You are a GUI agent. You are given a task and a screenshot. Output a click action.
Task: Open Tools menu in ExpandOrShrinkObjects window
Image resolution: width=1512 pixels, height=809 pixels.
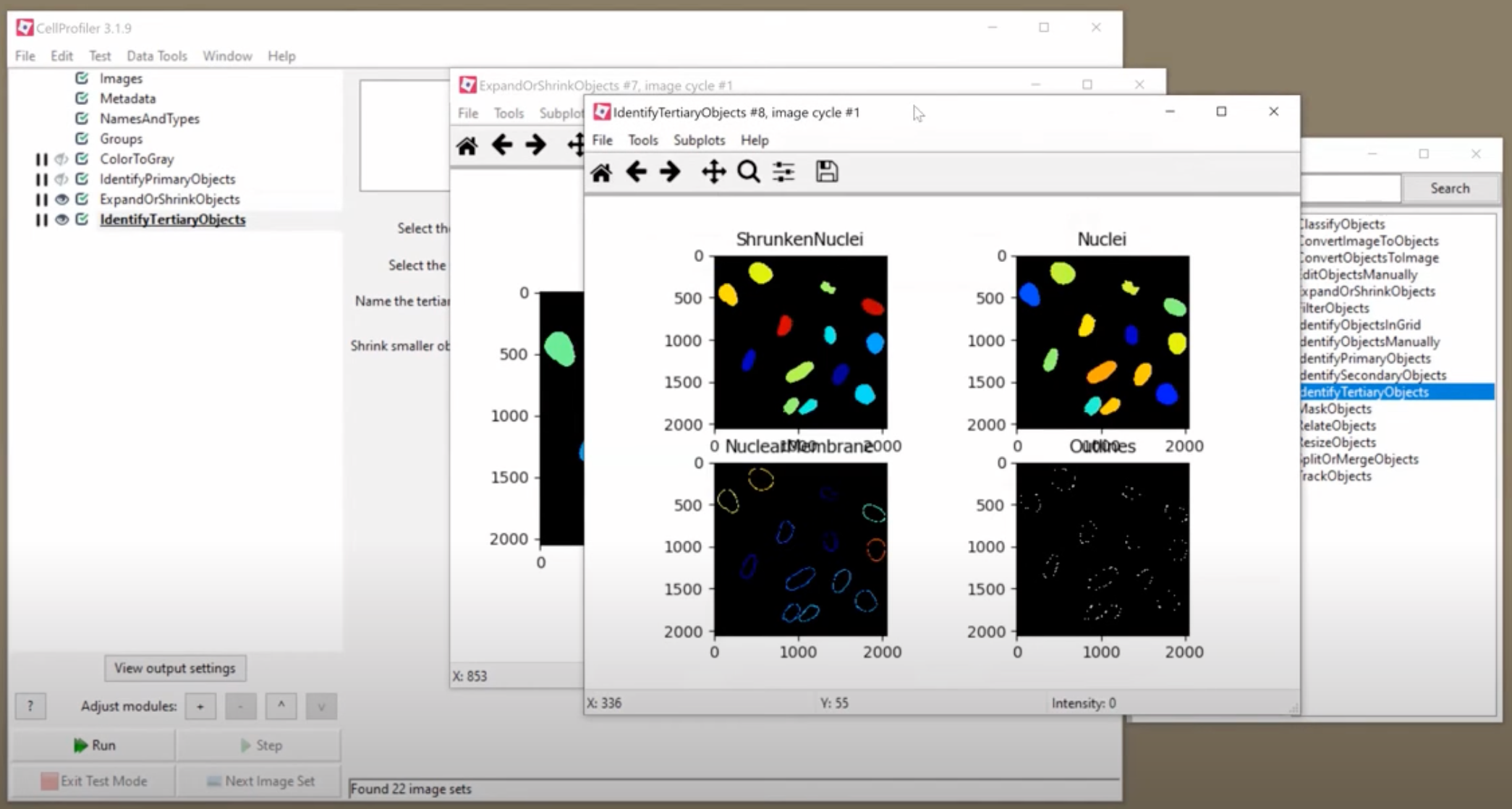[x=509, y=114]
